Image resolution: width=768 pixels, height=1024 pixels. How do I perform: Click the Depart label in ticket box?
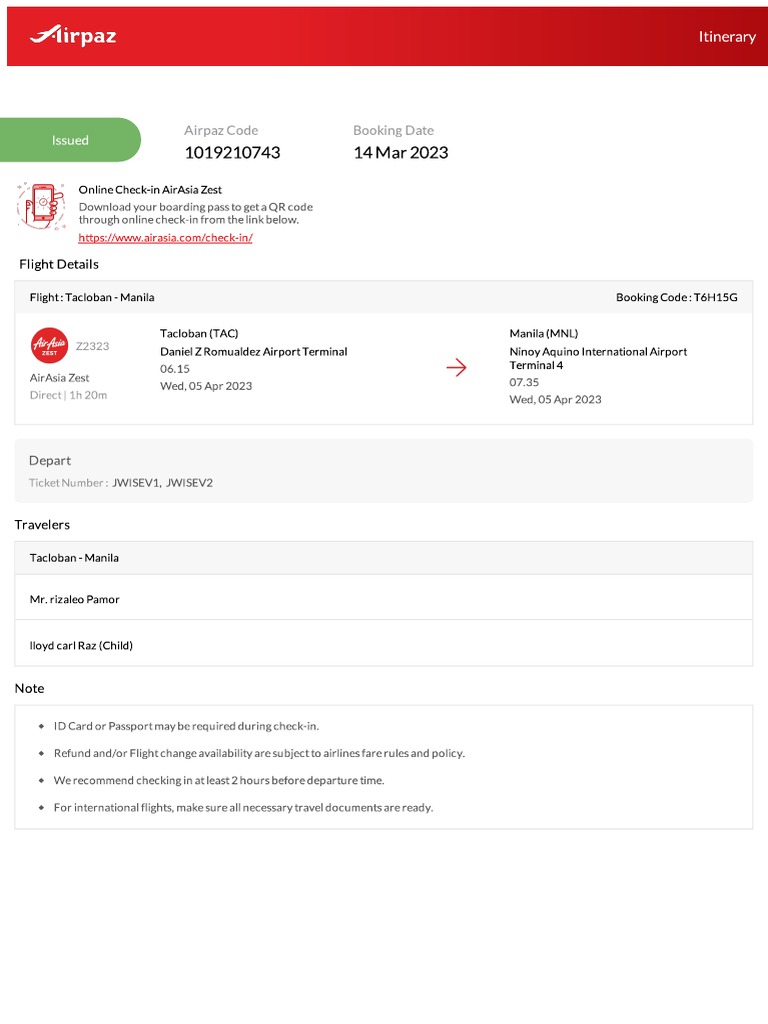(x=50, y=461)
